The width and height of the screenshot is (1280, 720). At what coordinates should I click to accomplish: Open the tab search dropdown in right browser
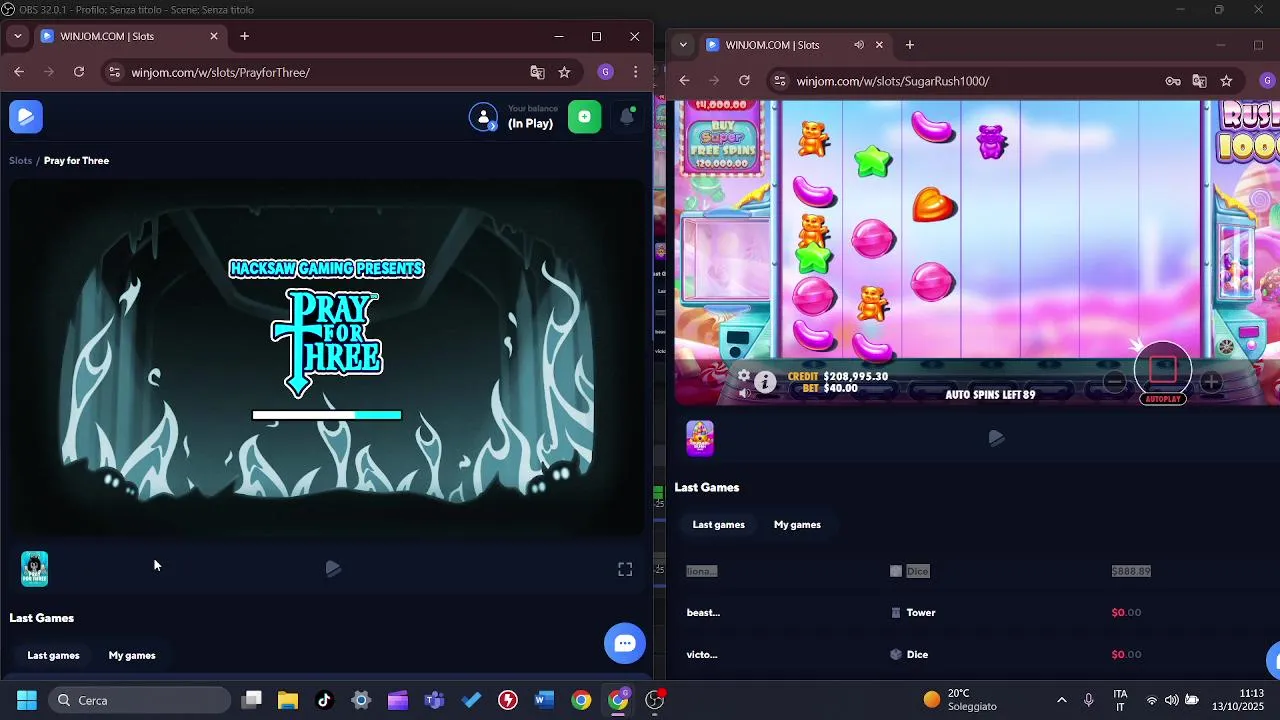[683, 45]
